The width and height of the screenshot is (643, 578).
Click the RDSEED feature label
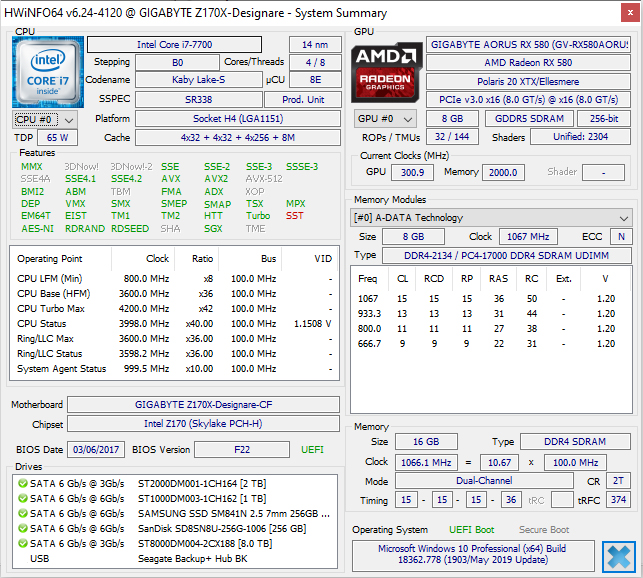coord(130,228)
